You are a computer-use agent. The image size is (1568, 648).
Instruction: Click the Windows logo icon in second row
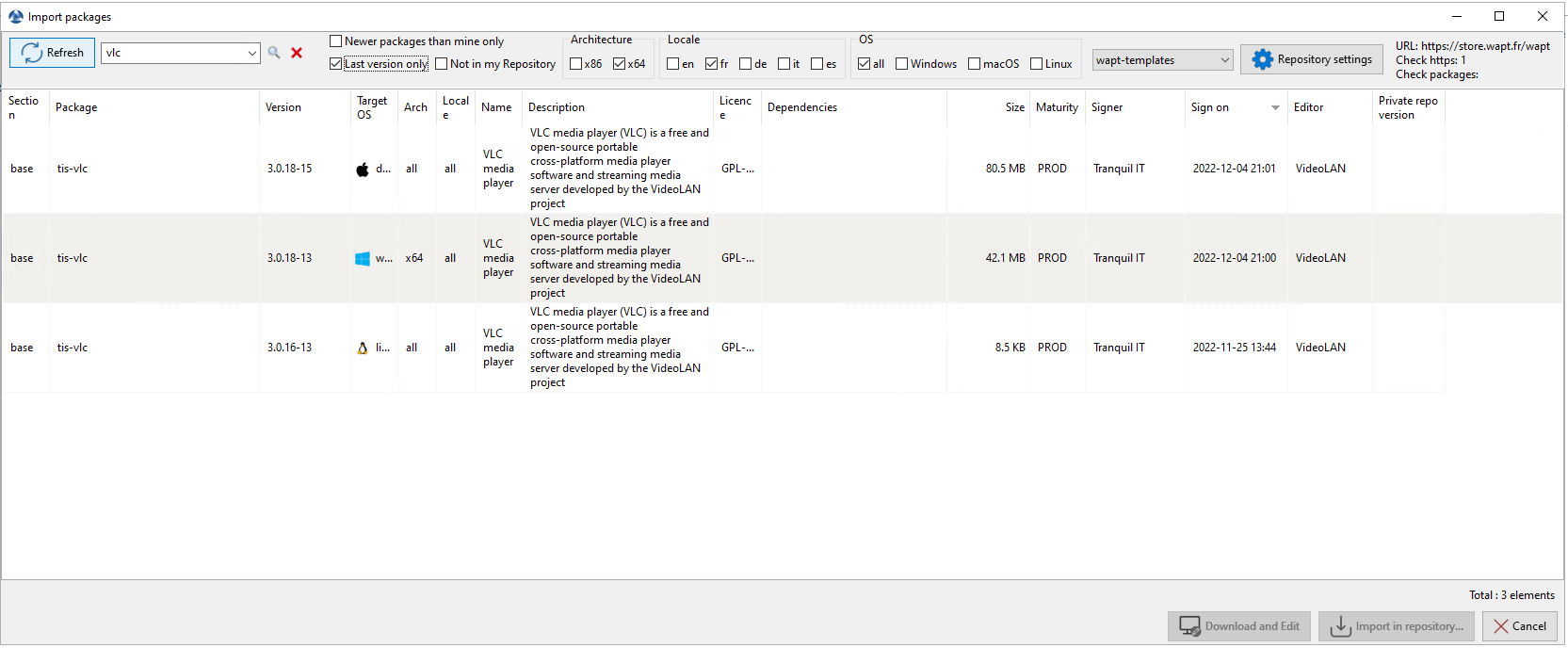pos(363,259)
